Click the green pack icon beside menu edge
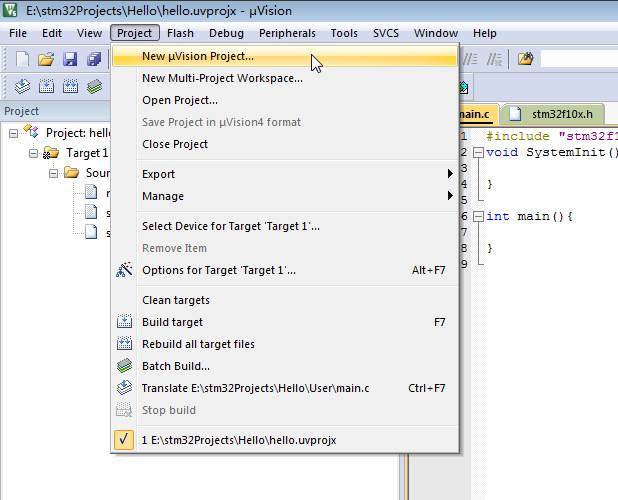The width and height of the screenshot is (618, 500). coord(464,87)
